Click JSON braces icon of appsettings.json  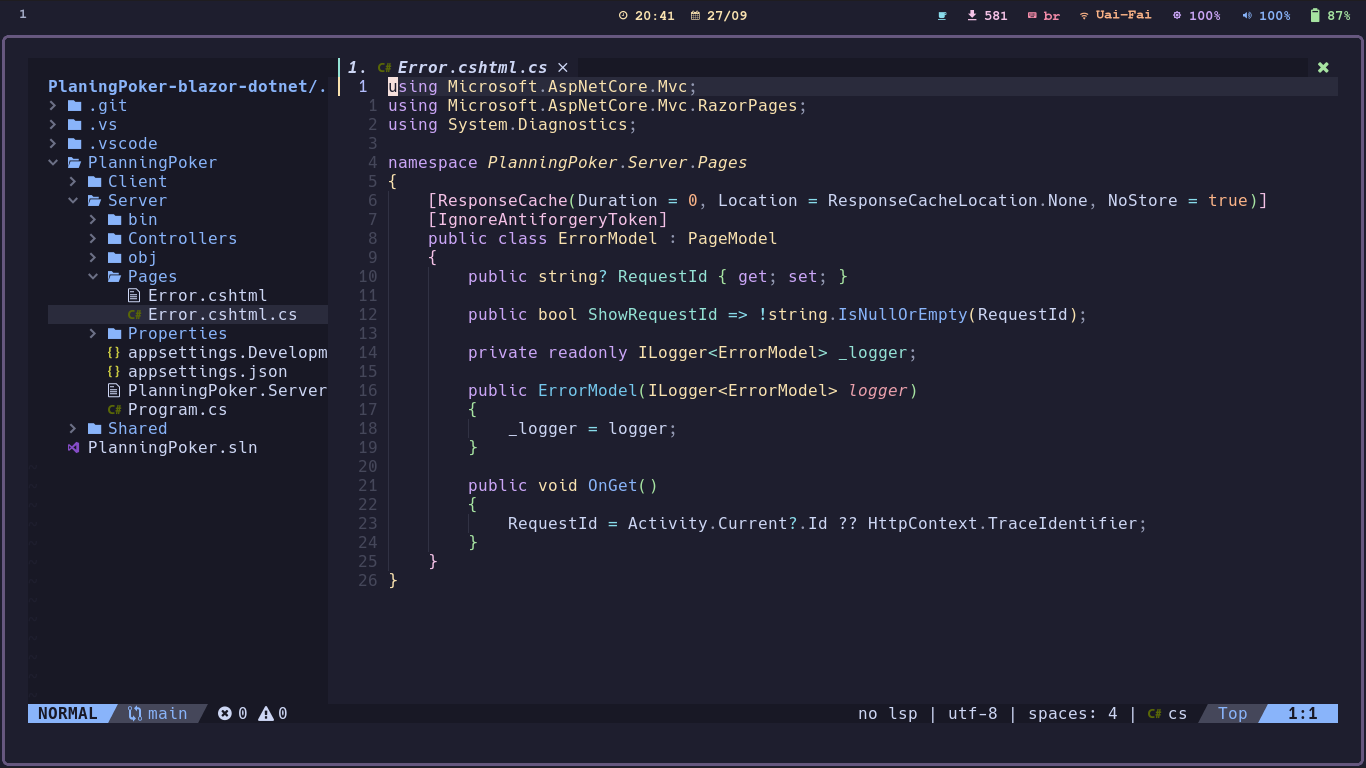[x=114, y=372]
